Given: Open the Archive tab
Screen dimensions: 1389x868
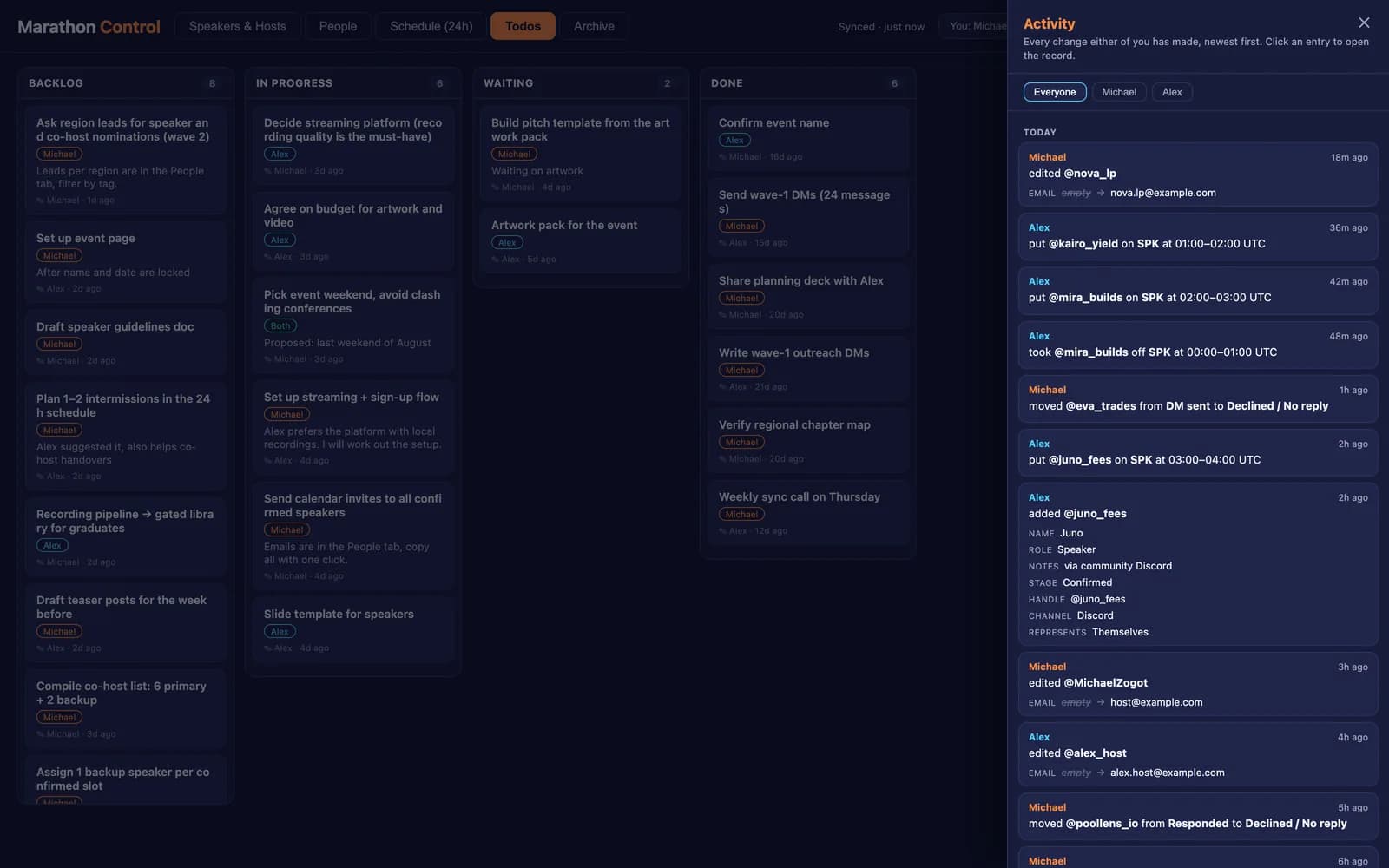Looking at the screenshot, I should 594,26.
